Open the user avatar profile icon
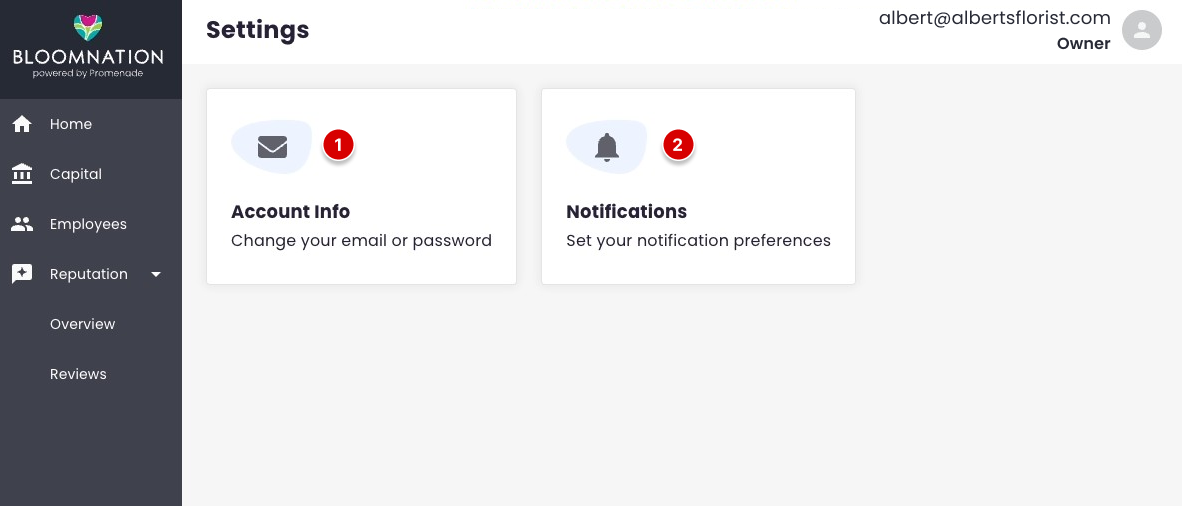 tap(1141, 31)
